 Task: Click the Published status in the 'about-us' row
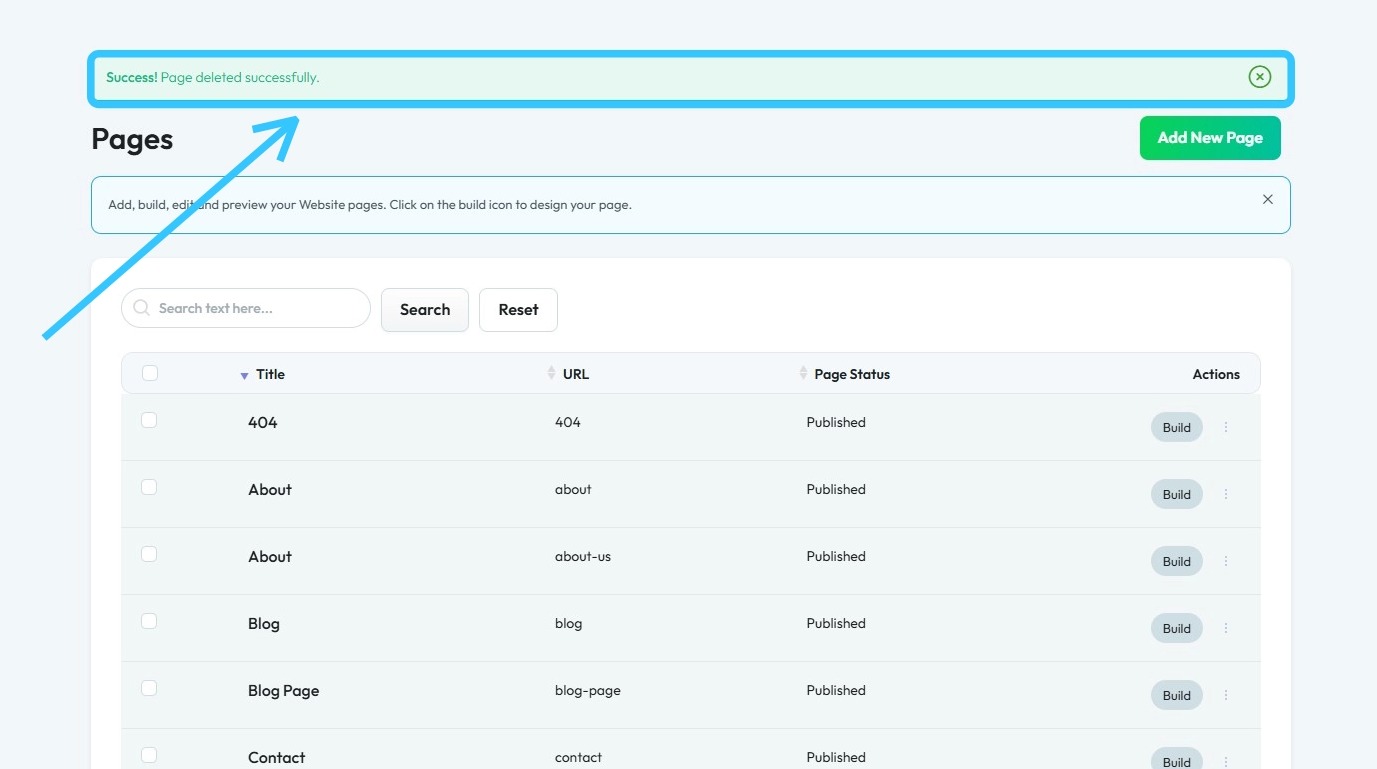pyautogui.click(x=836, y=556)
